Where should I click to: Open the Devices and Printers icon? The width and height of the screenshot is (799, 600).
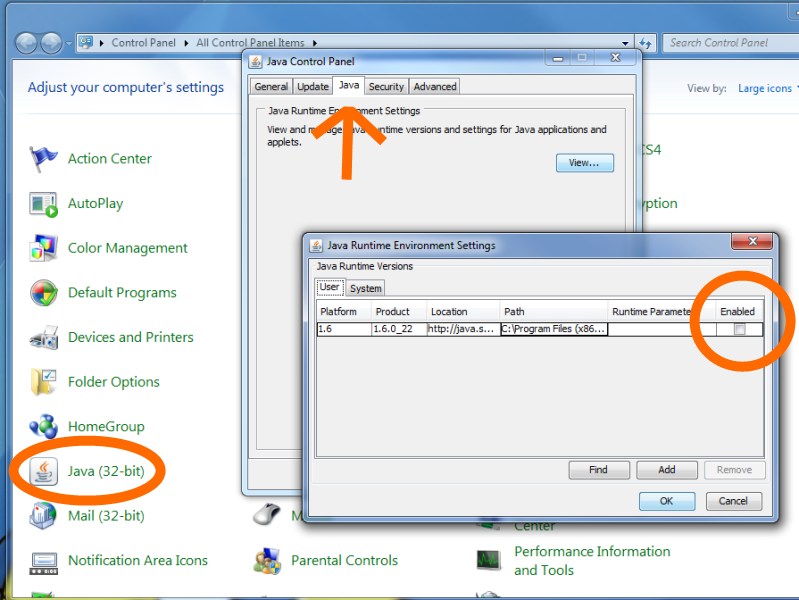click(x=44, y=338)
